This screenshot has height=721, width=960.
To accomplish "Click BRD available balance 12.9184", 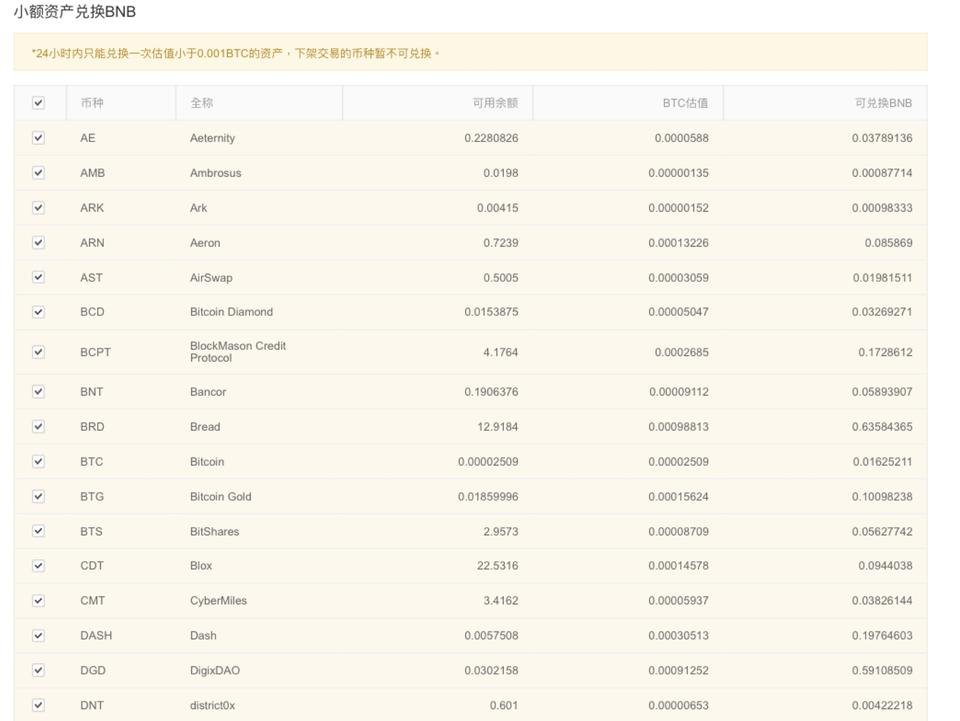I will (x=498, y=427).
